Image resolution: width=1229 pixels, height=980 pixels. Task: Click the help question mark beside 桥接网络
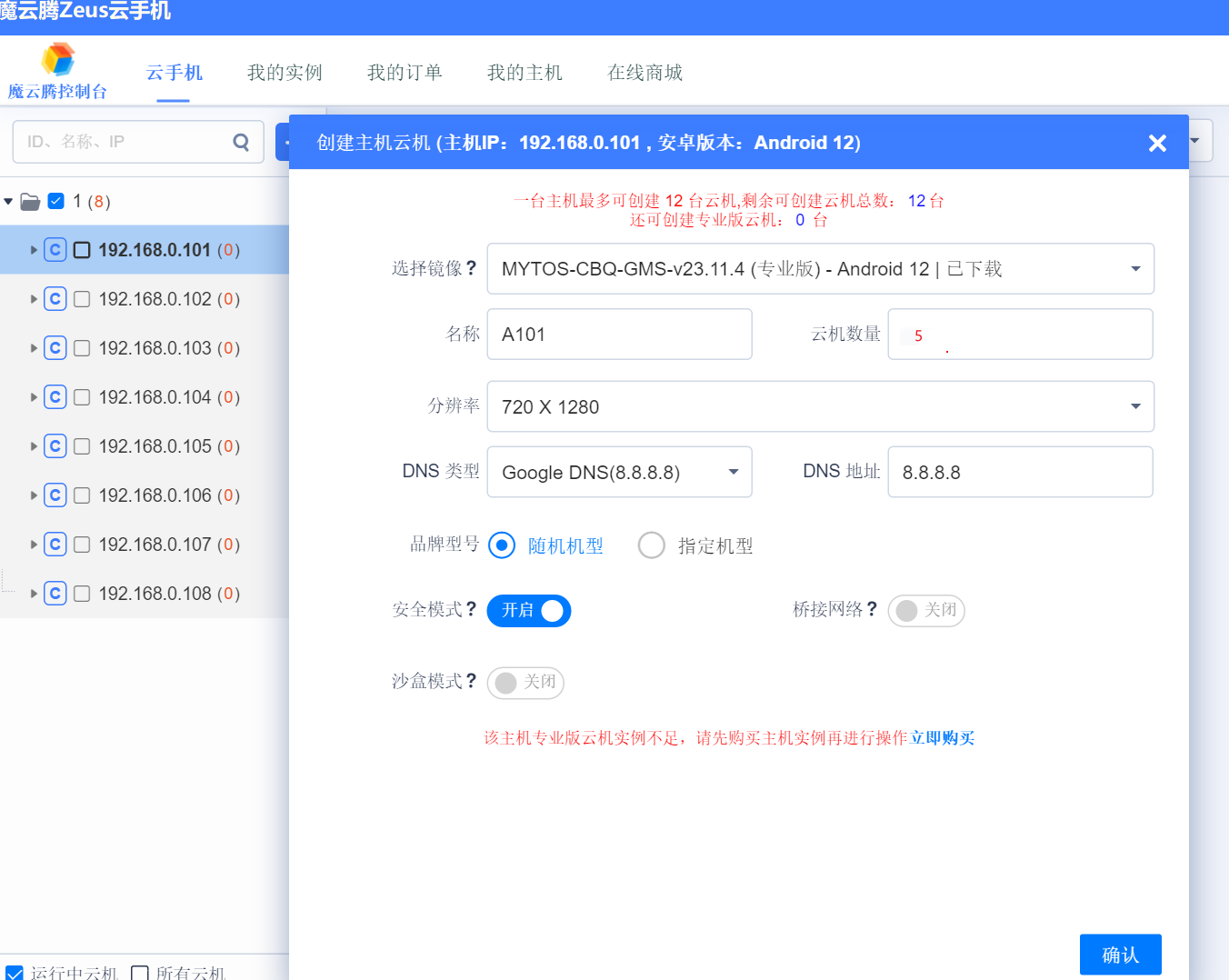(x=872, y=609)
